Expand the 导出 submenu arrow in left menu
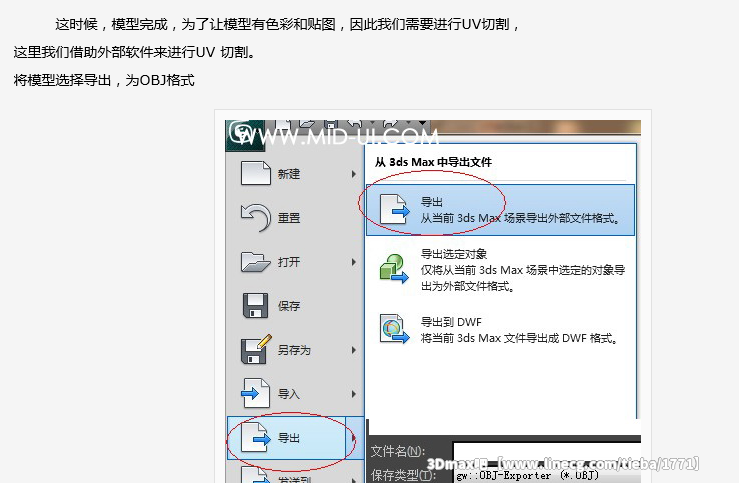Image resolution: width=739 pixels, height=483 pixels. (x=353, y=438)
